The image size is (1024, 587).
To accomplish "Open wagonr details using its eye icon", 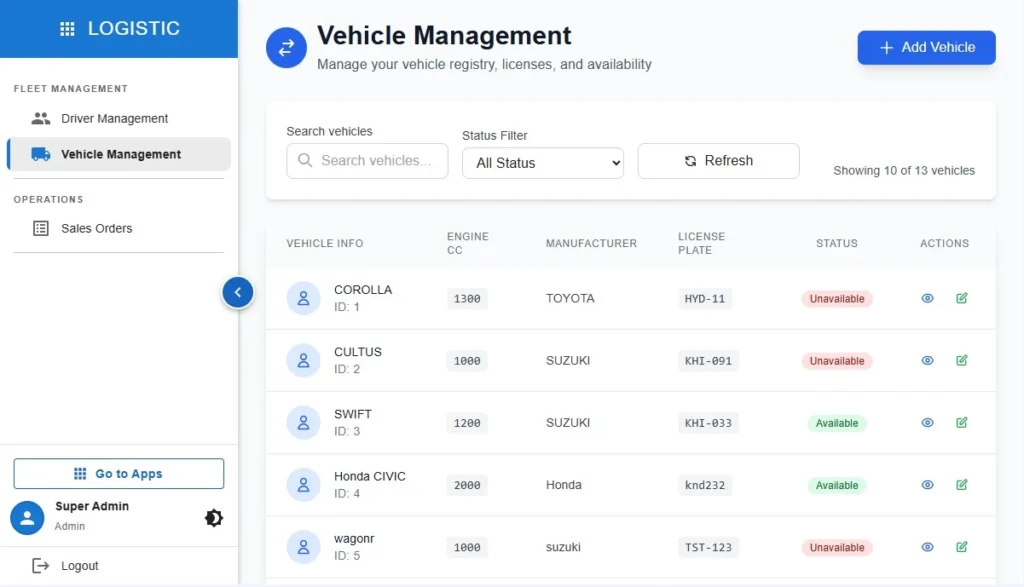I will pyautogui.click(x=927, y=547).
